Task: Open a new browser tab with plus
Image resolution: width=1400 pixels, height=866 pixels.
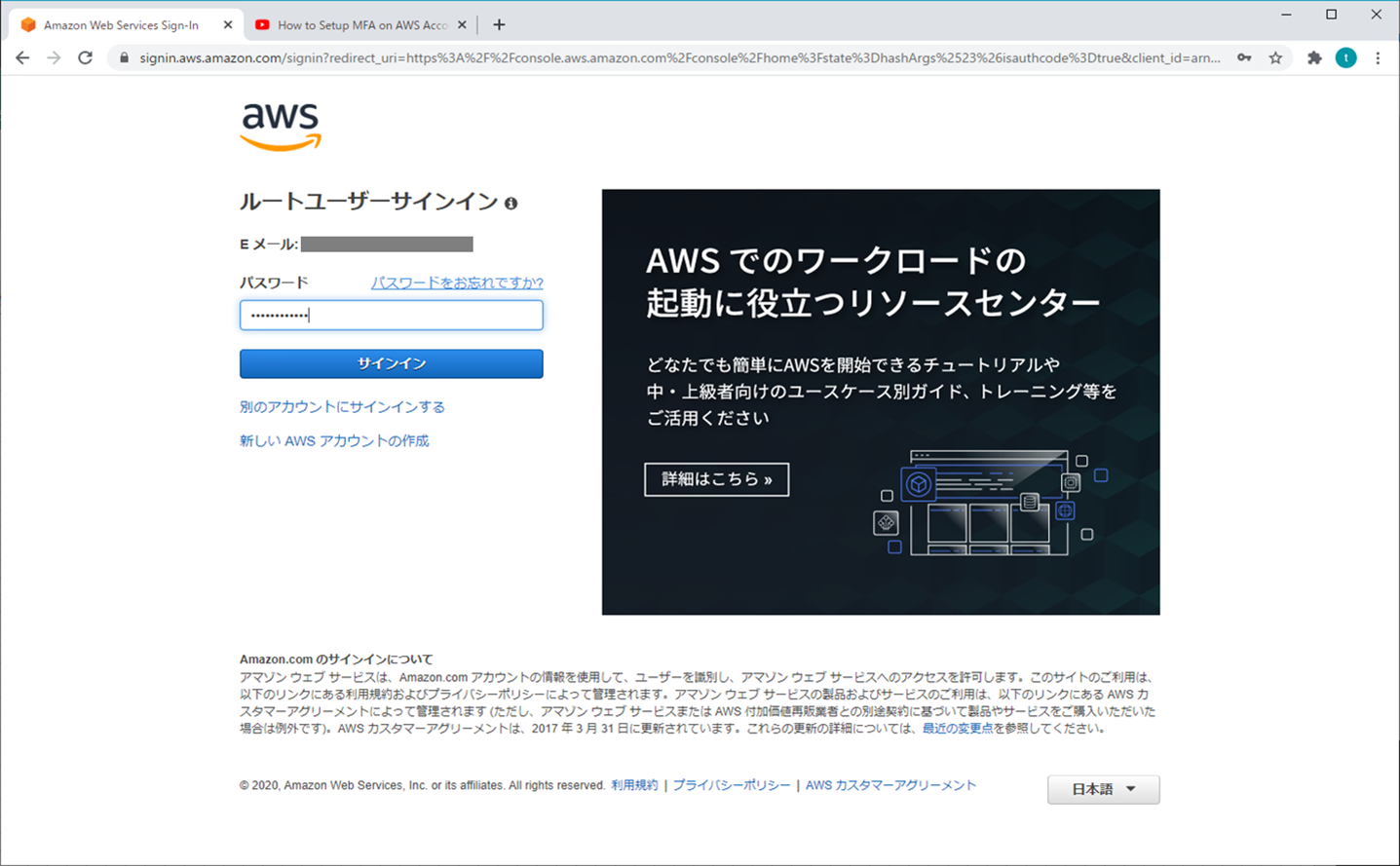Action: click(x=499, y=24)
